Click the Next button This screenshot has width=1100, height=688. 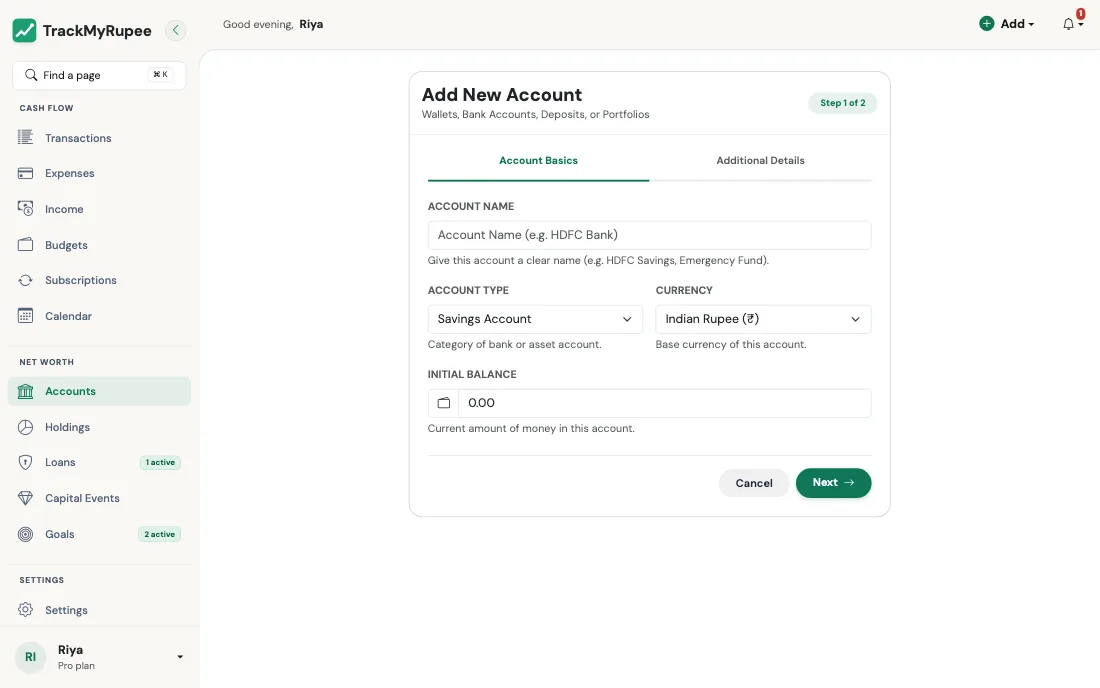833,483
